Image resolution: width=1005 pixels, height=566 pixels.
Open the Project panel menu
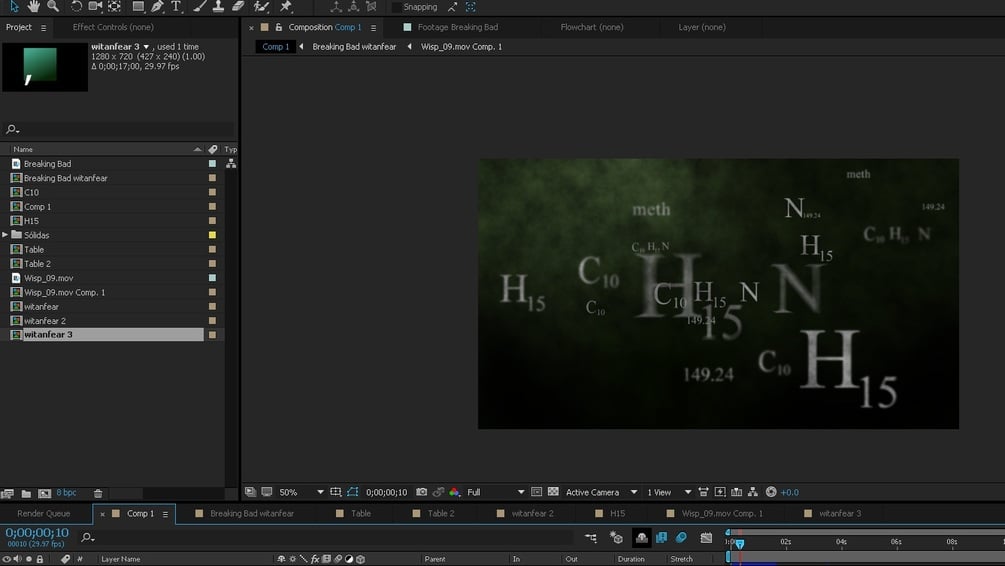click(44, 28)
